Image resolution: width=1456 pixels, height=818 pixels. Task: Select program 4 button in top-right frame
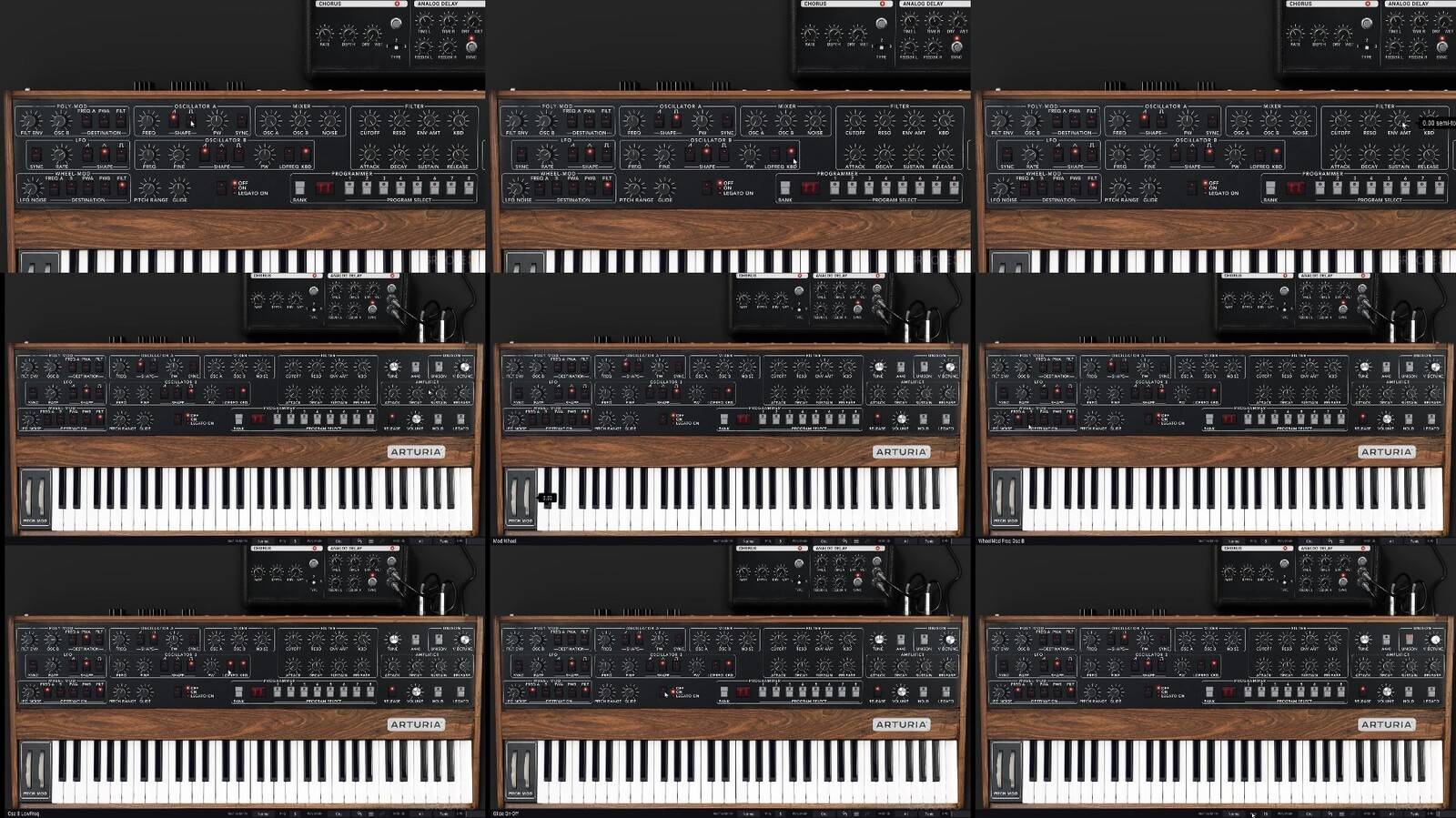pos(1370,187)
